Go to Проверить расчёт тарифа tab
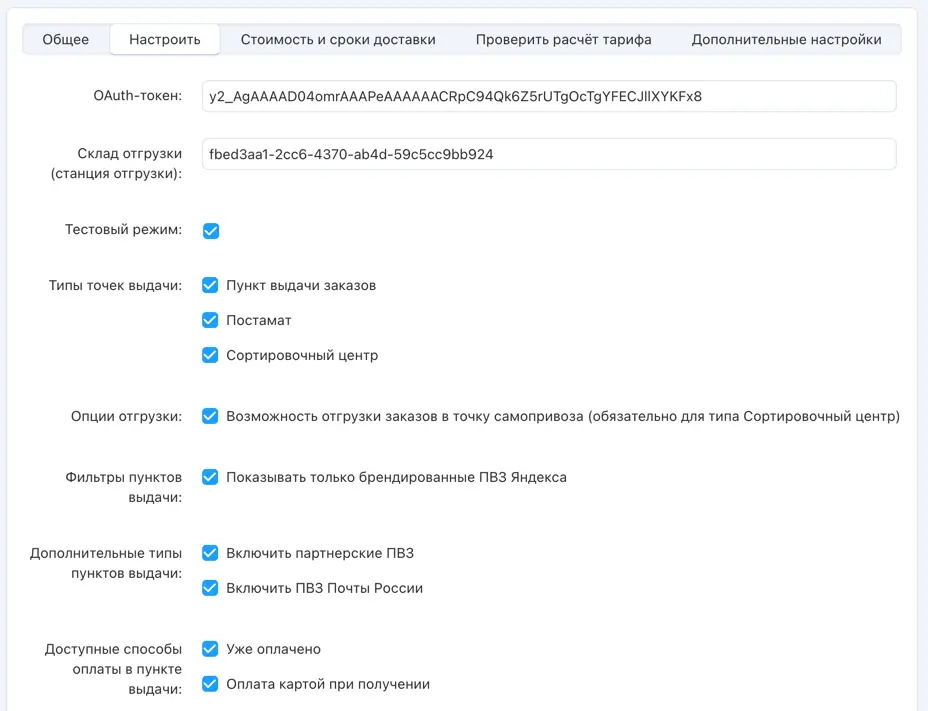The height and width of the screenshot is (711, 928). coord(563,40)
